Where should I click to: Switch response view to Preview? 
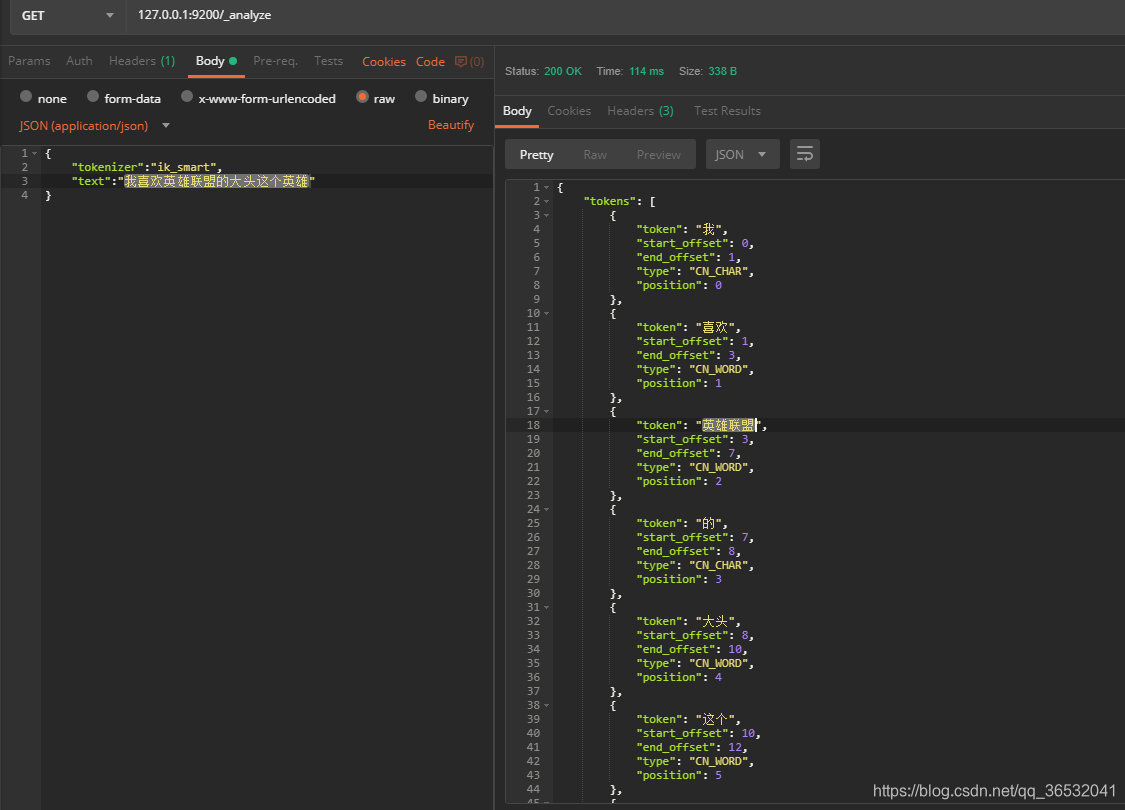tap(658, 154)
